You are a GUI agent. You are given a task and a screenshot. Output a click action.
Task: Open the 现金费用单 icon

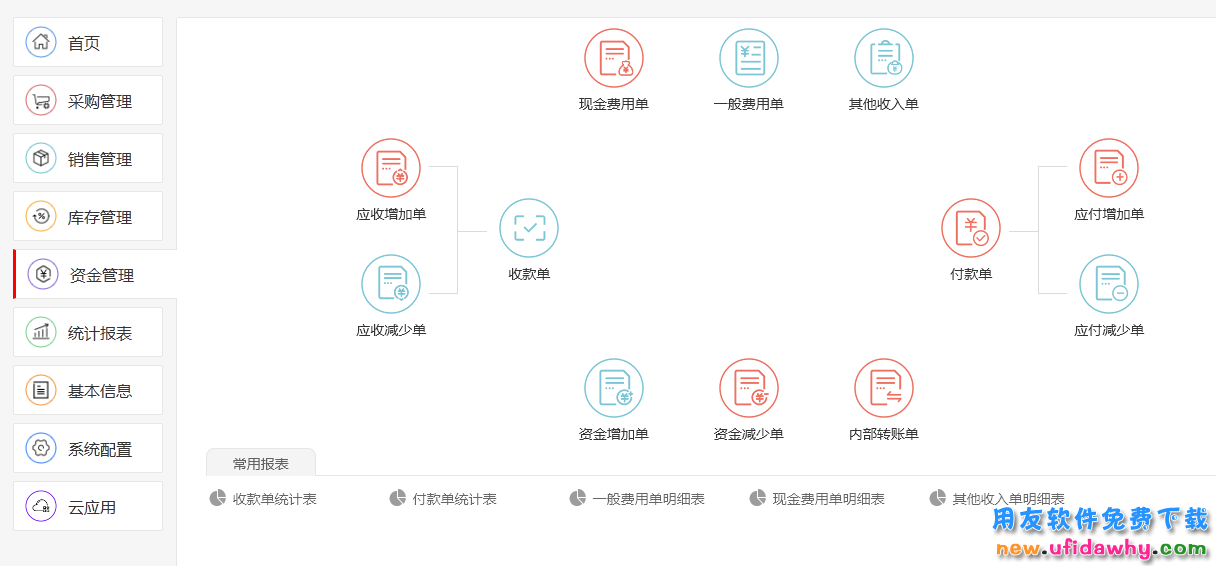pos(613,58)
